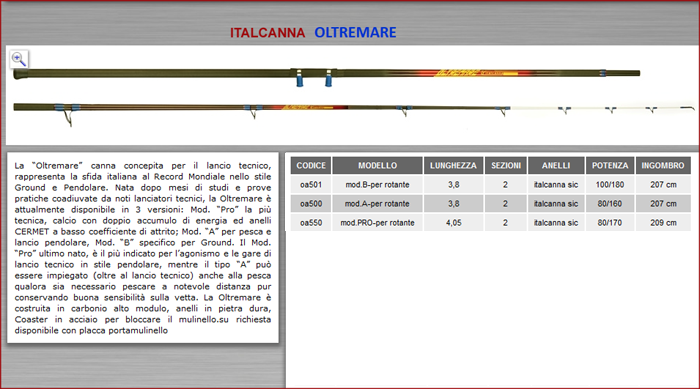Click the magnifier zoom icon on rod image
700x389 pixels.
point(19,59)
